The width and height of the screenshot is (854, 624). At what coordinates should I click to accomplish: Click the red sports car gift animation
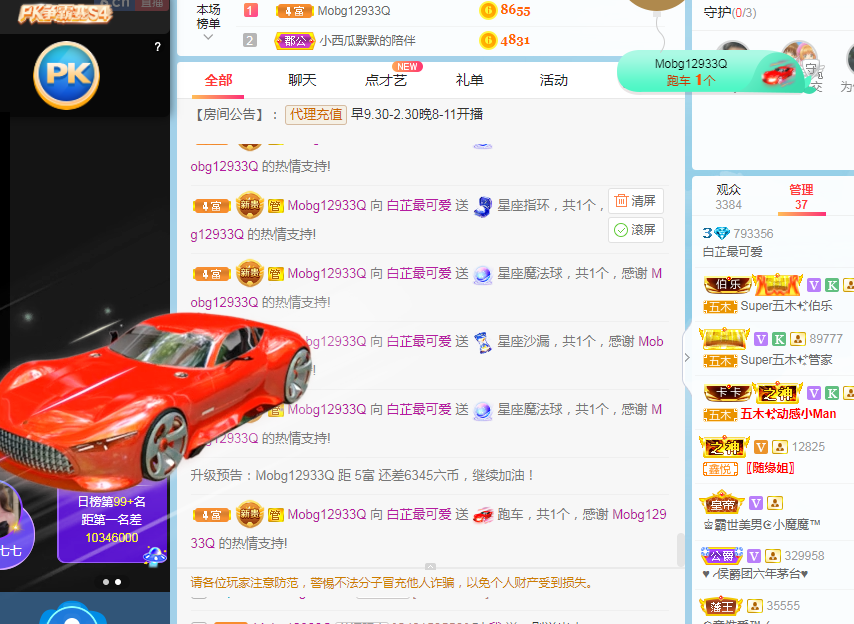coord(154,400)
